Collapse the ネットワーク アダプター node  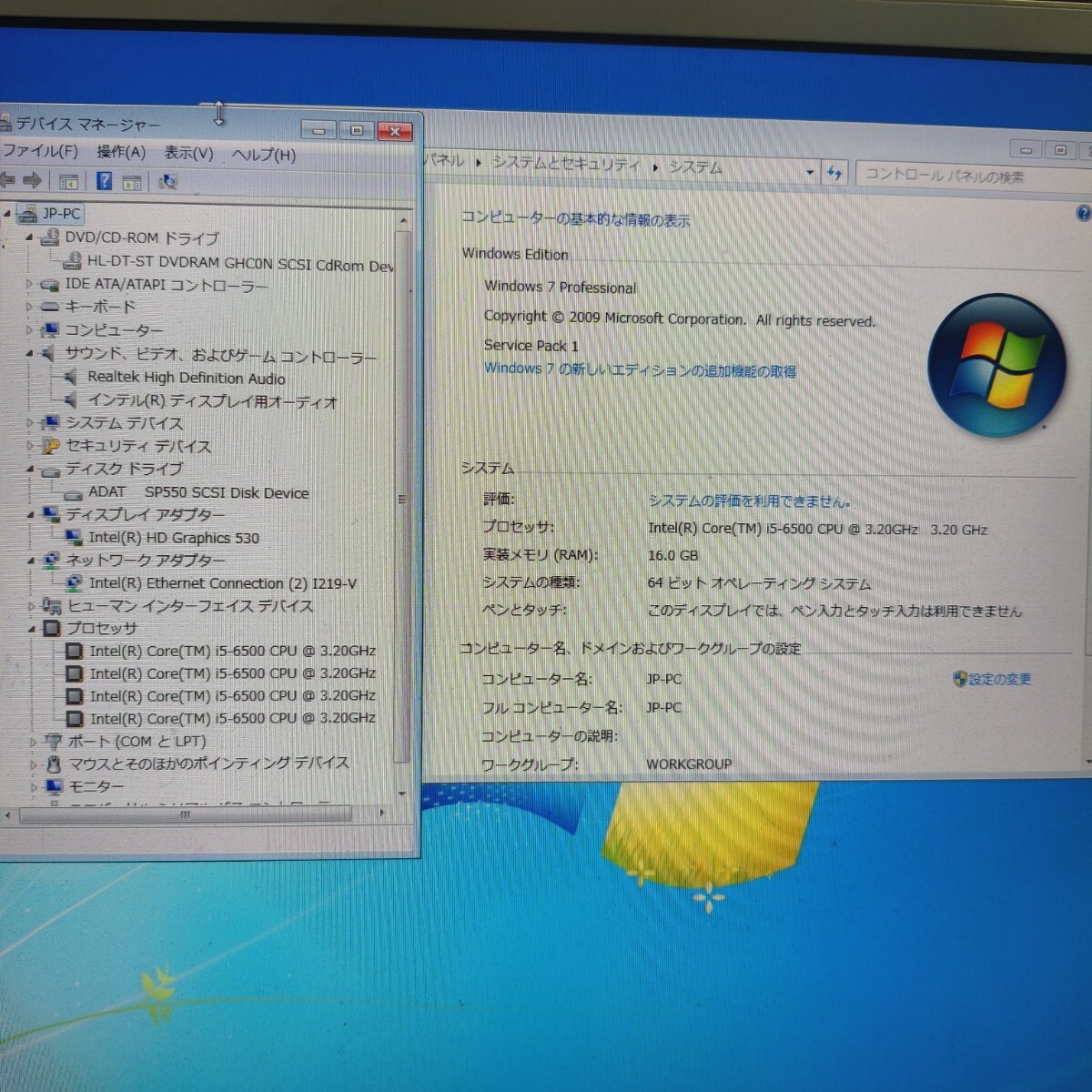coord(31,561)
